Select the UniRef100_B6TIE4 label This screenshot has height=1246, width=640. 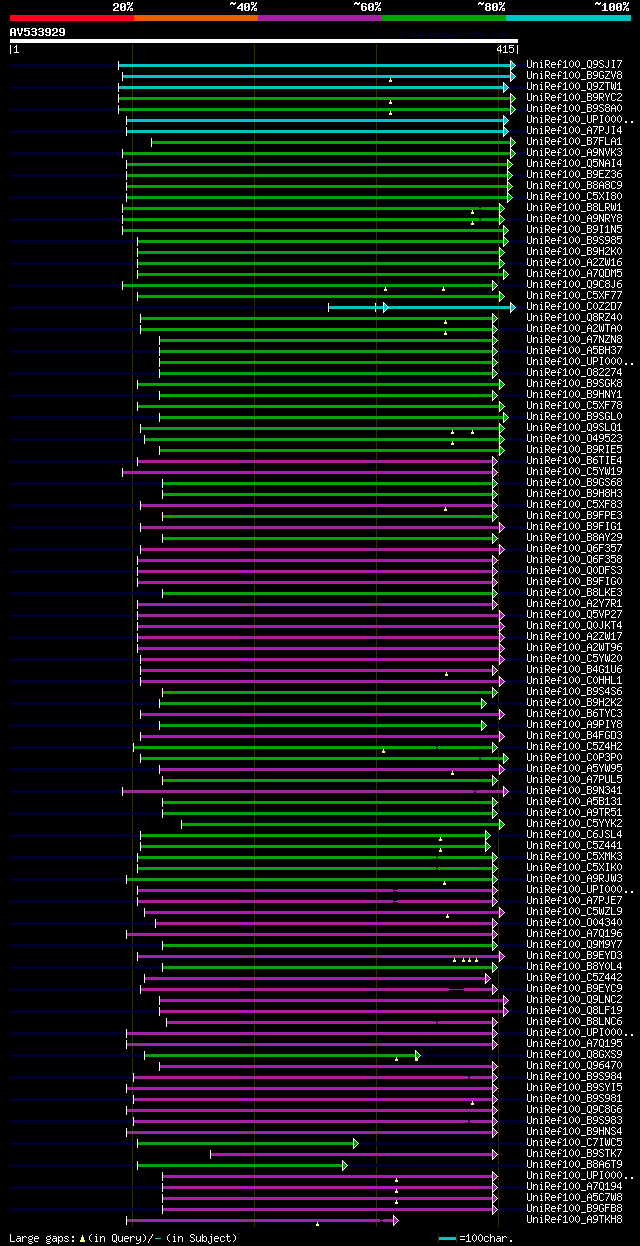574,460
